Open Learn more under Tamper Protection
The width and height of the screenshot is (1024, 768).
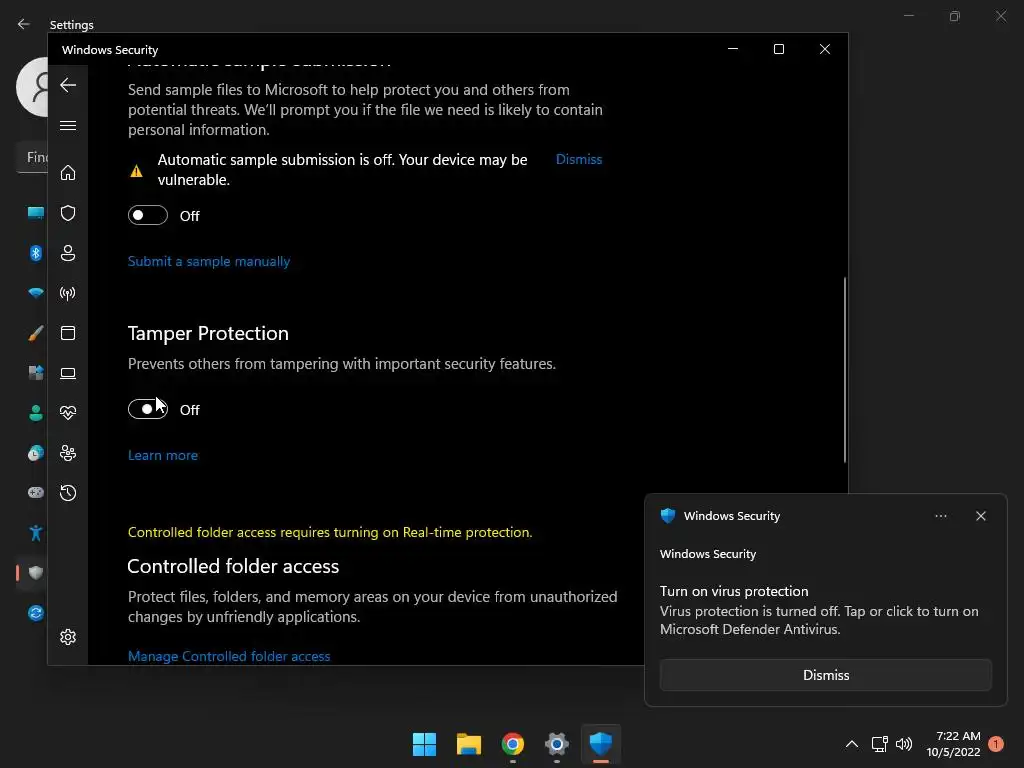click(x=163, y=455)
